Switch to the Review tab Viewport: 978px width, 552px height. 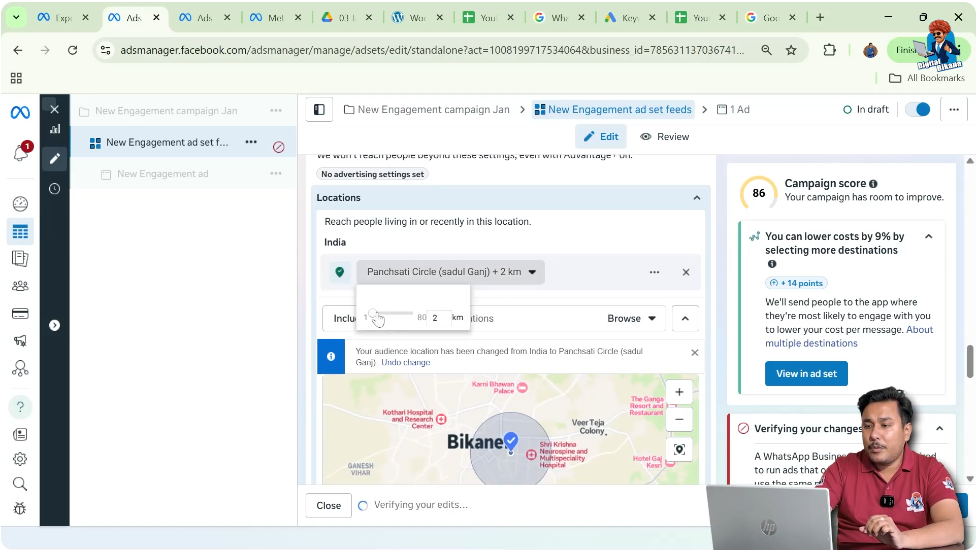(665, 137)
